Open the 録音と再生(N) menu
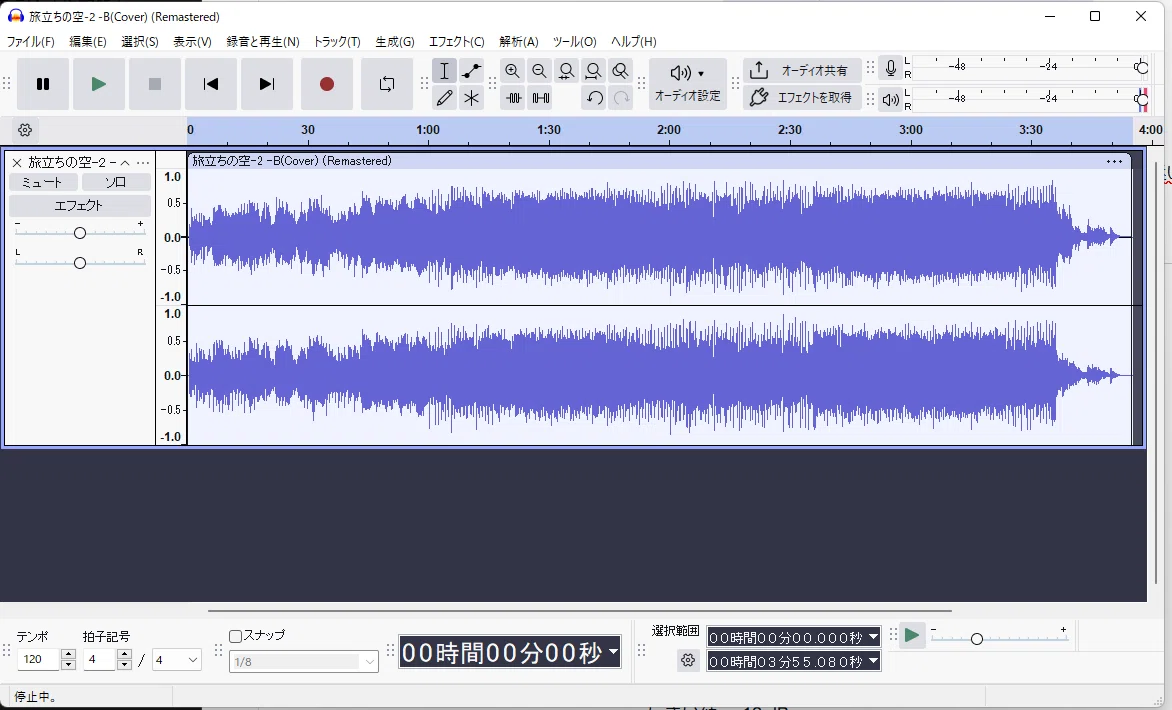The width and height of the screenshot is (1172, 710). click(262, 42)
